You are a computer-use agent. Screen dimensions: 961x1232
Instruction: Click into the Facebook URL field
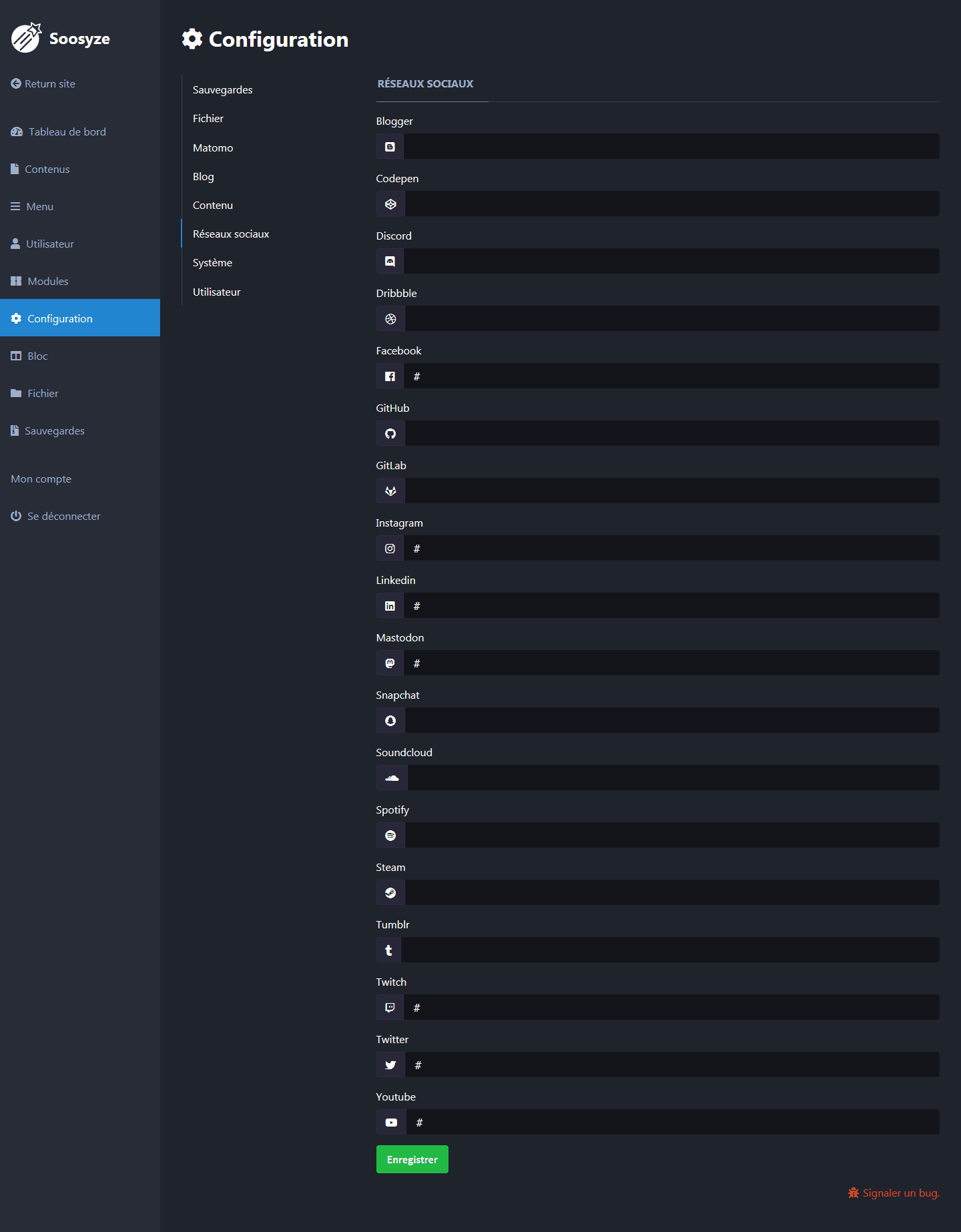pos(671,376)
